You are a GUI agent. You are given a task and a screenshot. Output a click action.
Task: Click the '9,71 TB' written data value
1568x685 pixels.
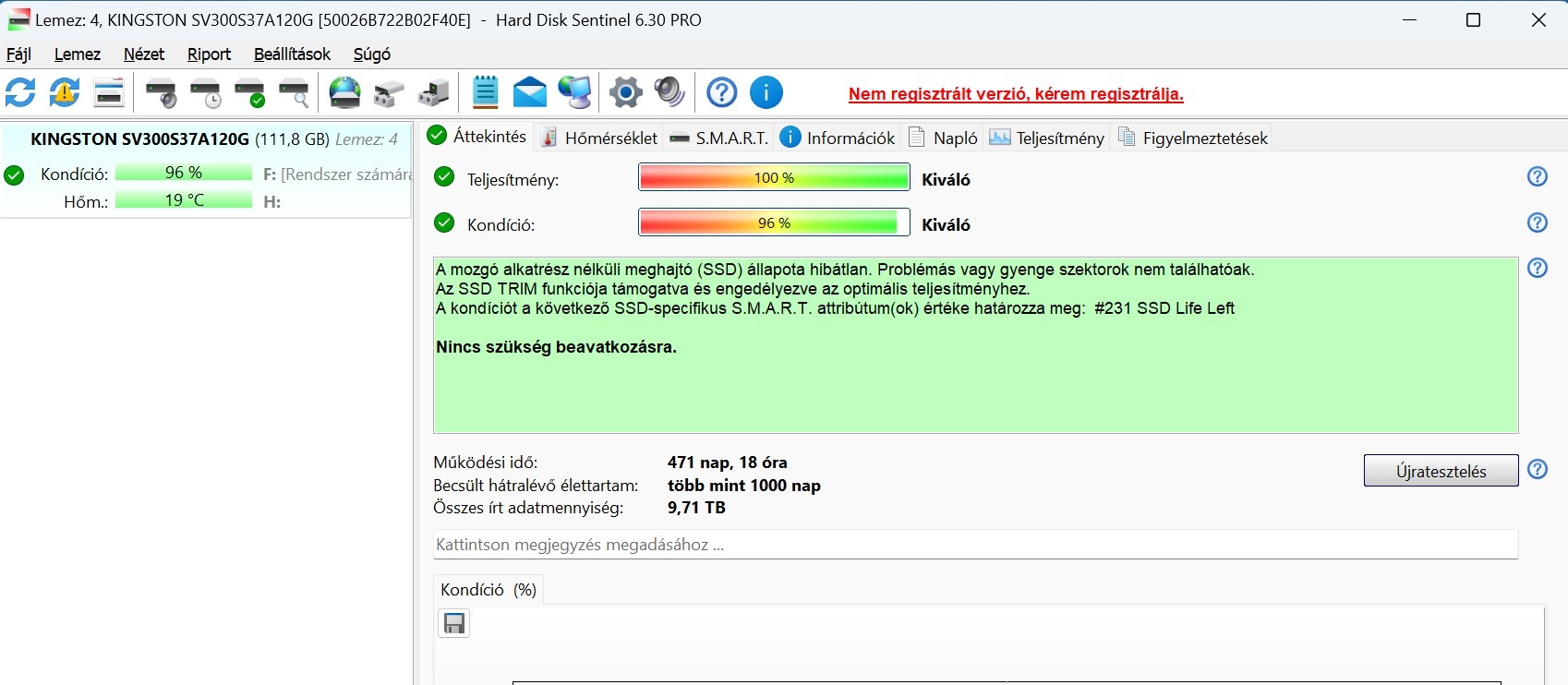[x=696, y=508]
